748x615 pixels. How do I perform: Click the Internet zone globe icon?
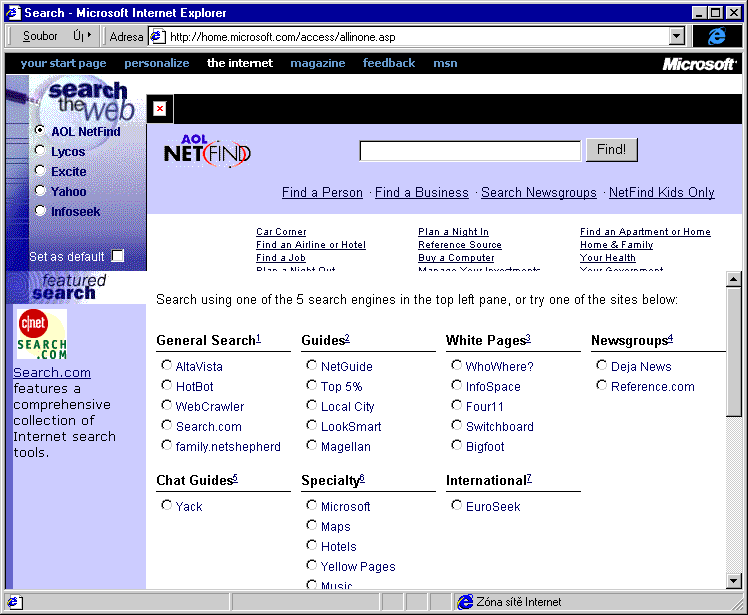point(465,602)
